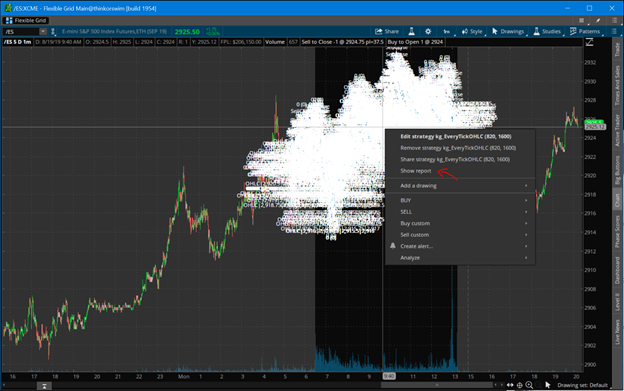This screenshot has height=391, width=624.
Task: Toggle the chart scale arrow icon above price axis
Action: click(589, 42)
